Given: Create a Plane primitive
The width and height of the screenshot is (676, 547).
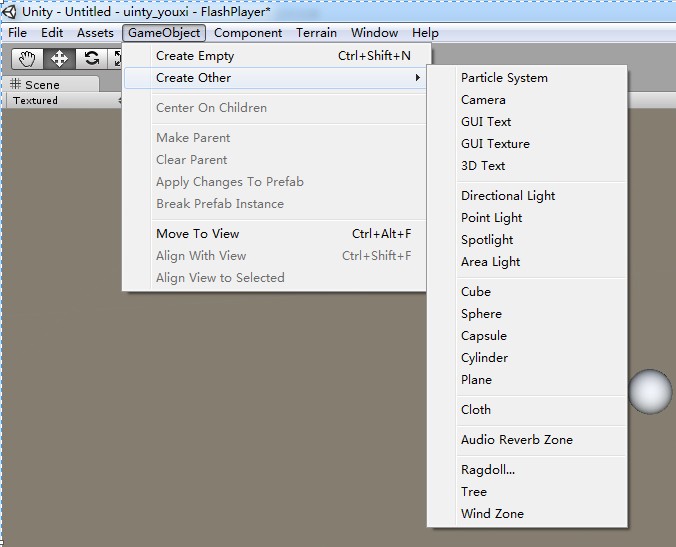Looking at the screenshot, I should [x=527, y=380].
